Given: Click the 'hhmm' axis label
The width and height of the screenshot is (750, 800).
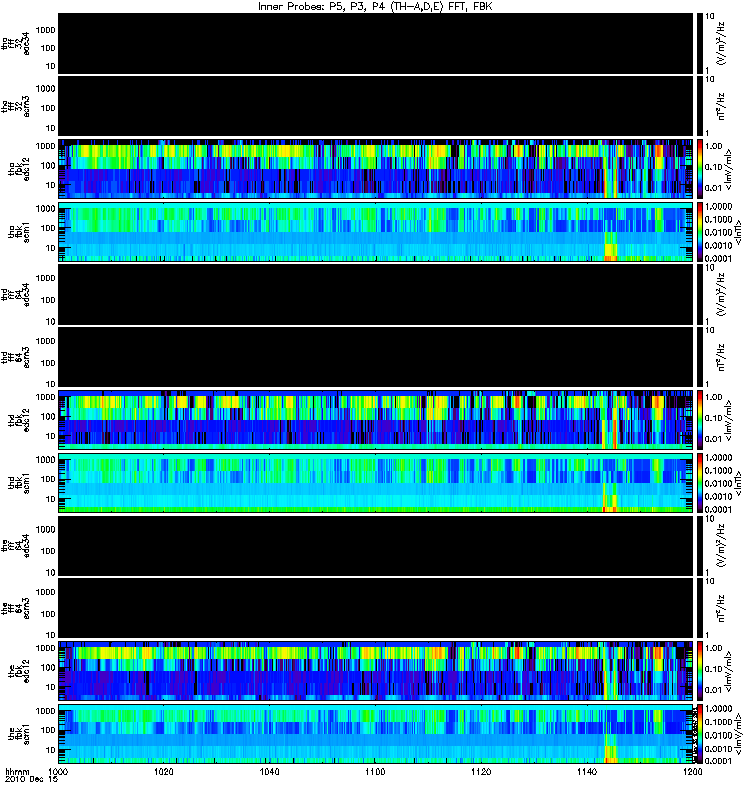Looking at the screenshot, I should 17,771.
